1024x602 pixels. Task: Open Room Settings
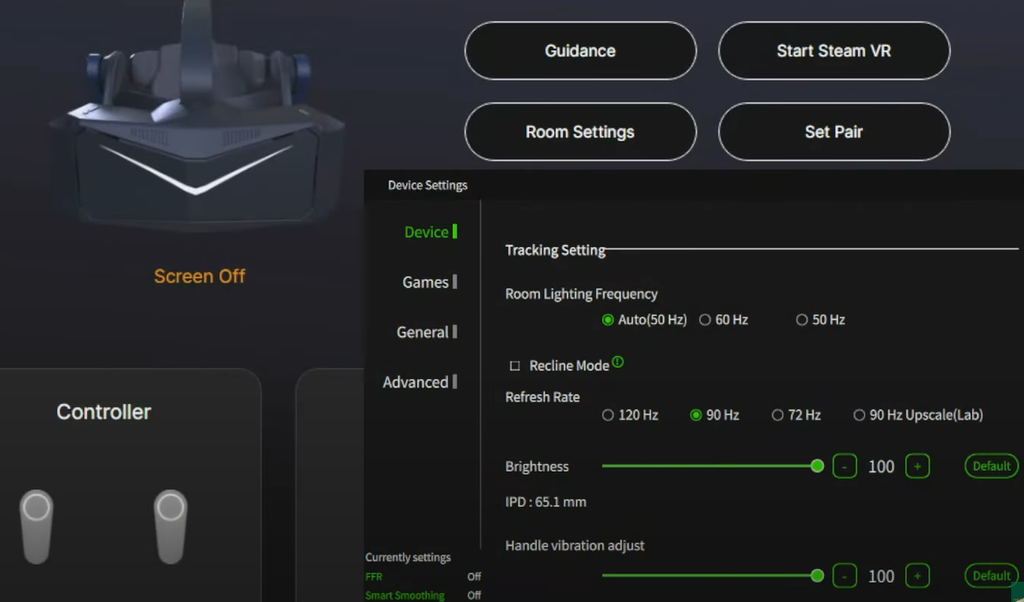(580, 132)
